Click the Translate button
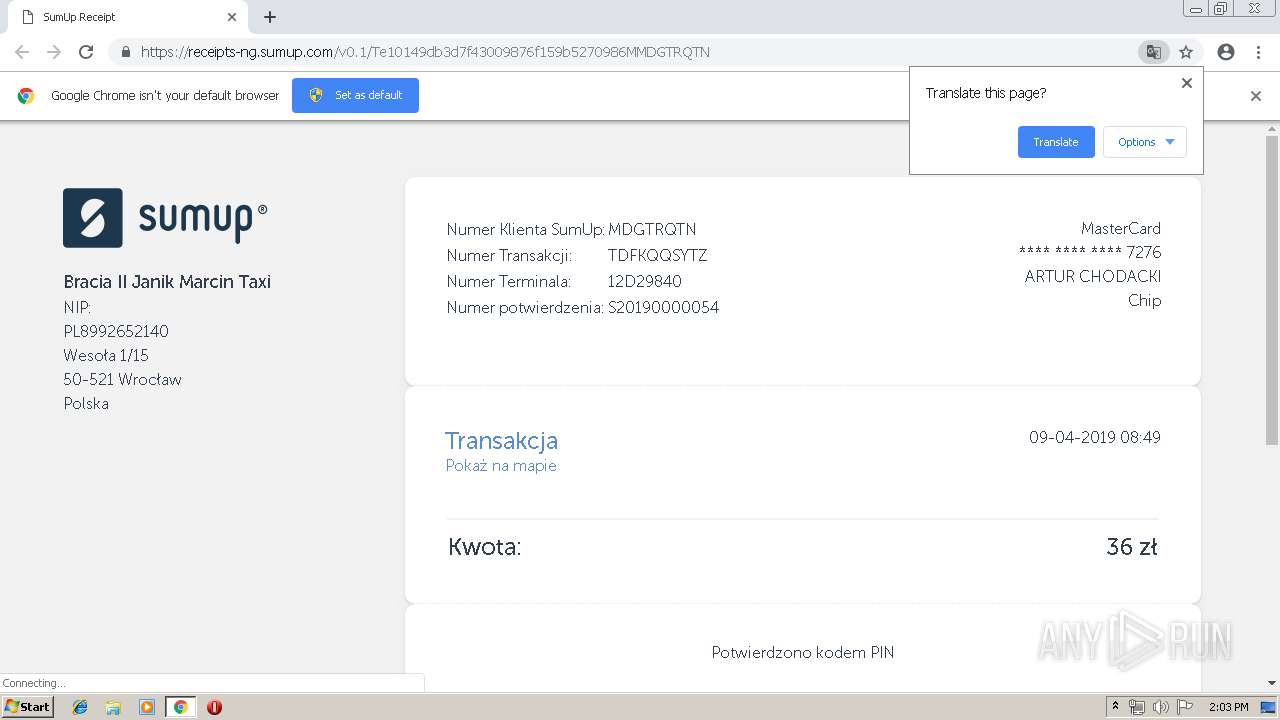 coord(1056,142)
